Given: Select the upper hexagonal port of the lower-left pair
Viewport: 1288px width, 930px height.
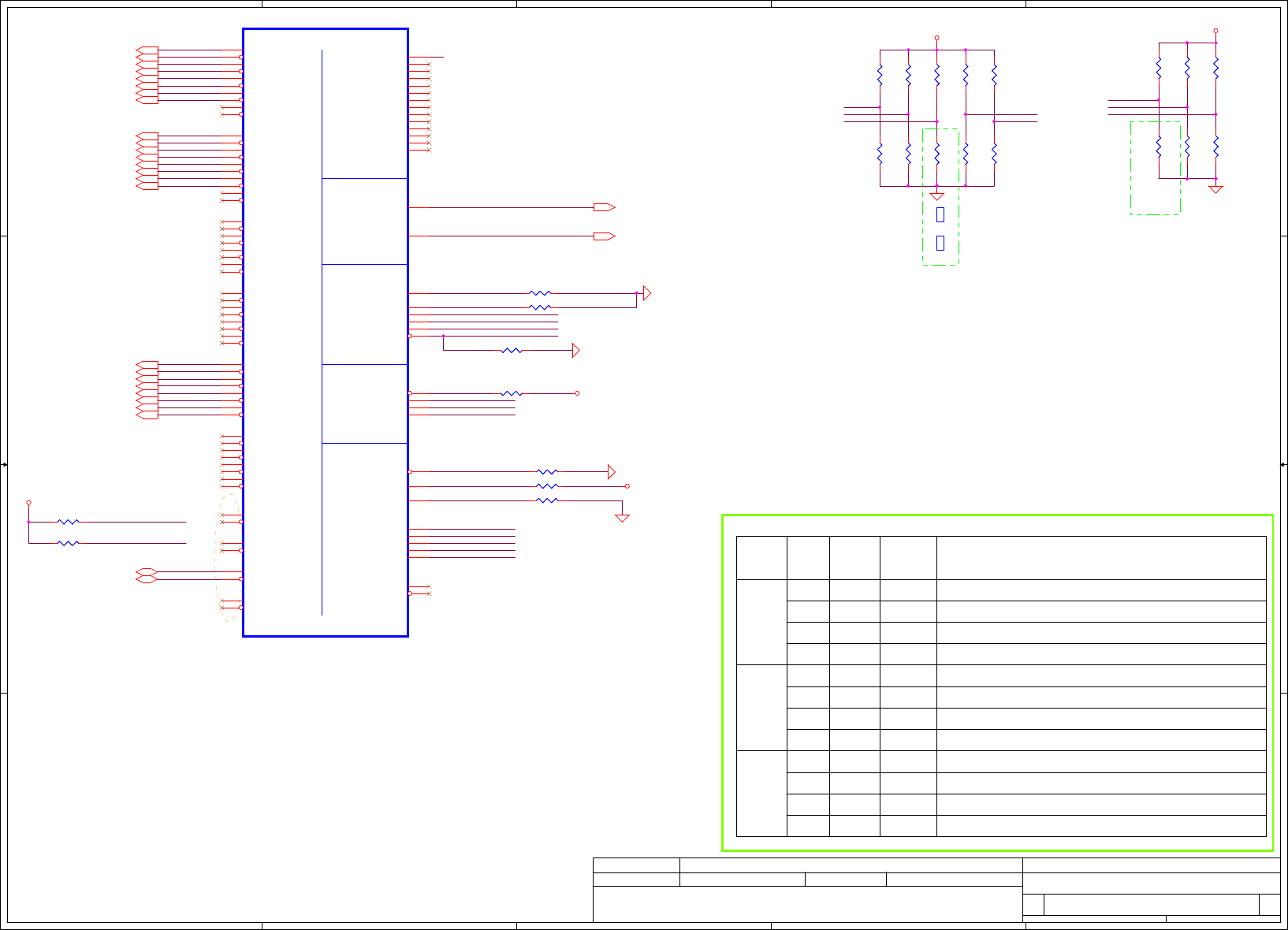Looking at the screenshot, I should 147,572.
